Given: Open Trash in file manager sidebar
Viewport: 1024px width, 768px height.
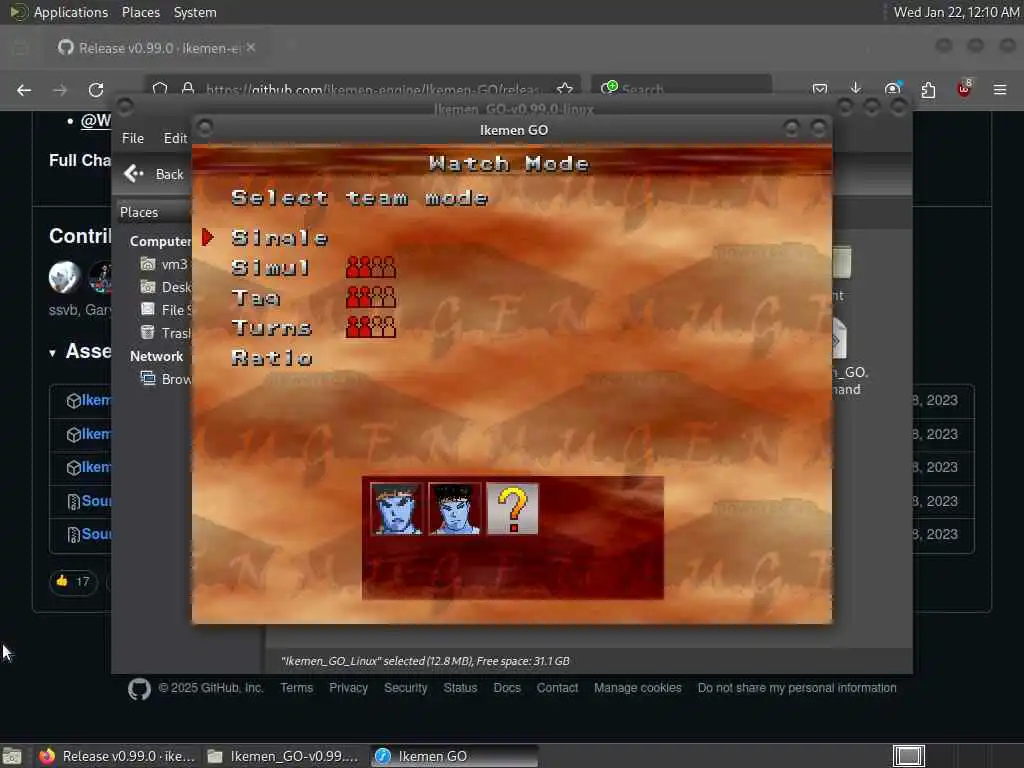Looking at the screenshot, I should click(165, 332).
